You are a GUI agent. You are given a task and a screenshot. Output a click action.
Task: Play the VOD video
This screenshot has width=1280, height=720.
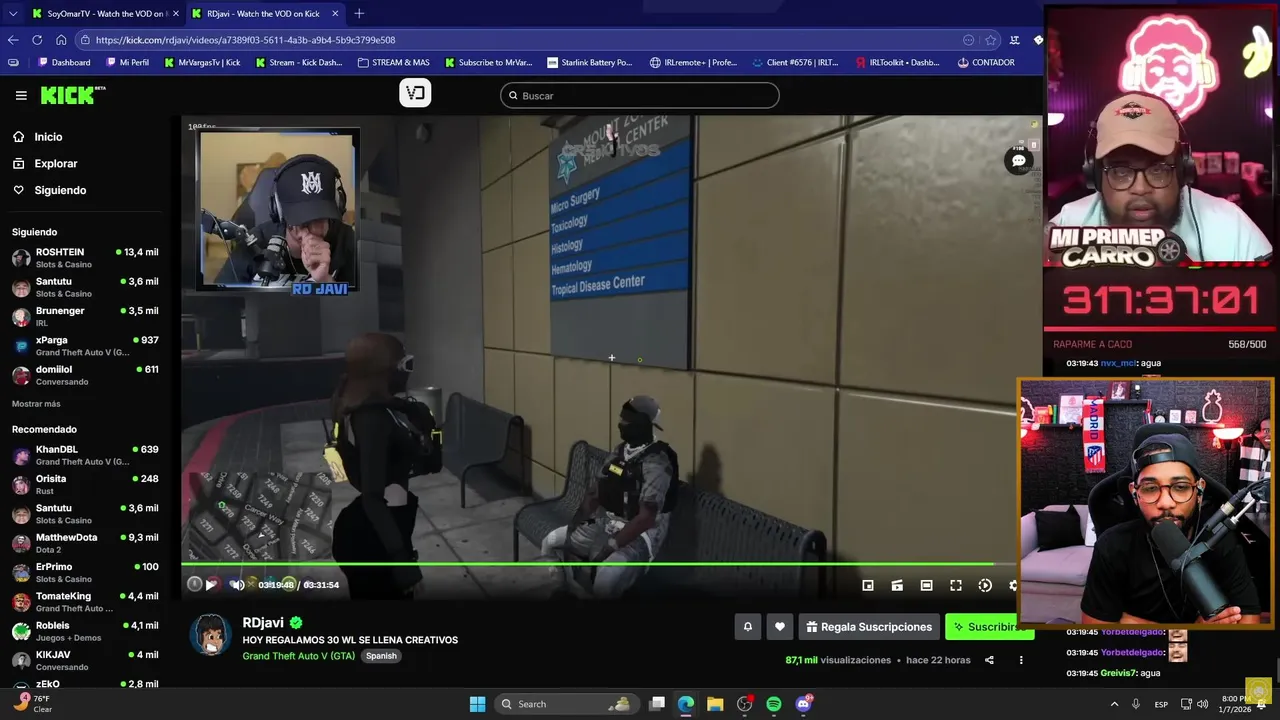click(x=211, y=585)
